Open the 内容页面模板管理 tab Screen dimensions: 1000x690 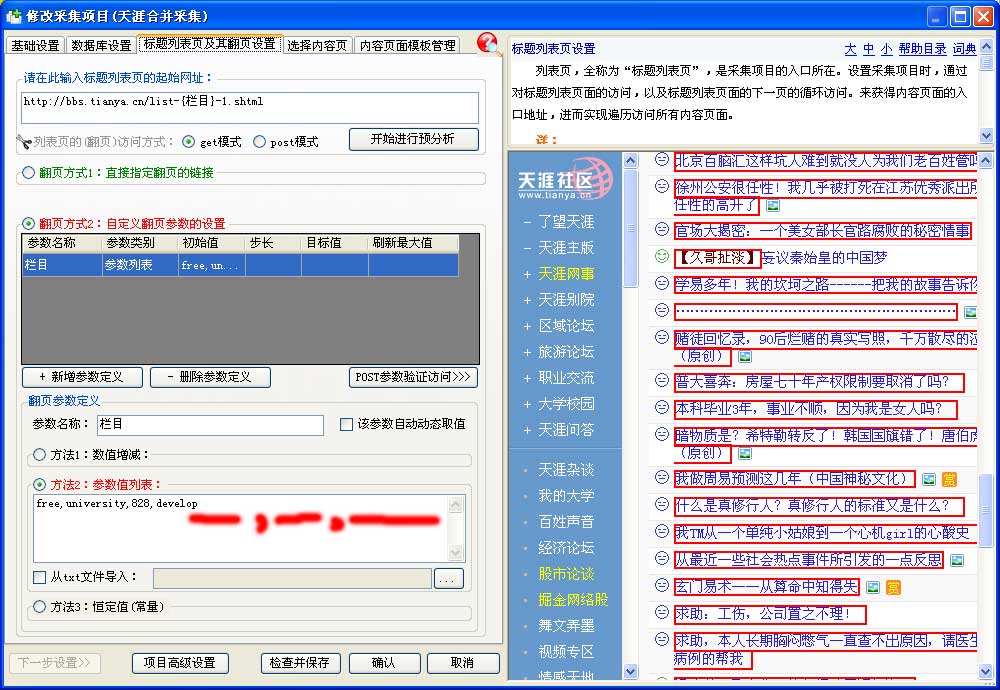click(x=408, y=45)
